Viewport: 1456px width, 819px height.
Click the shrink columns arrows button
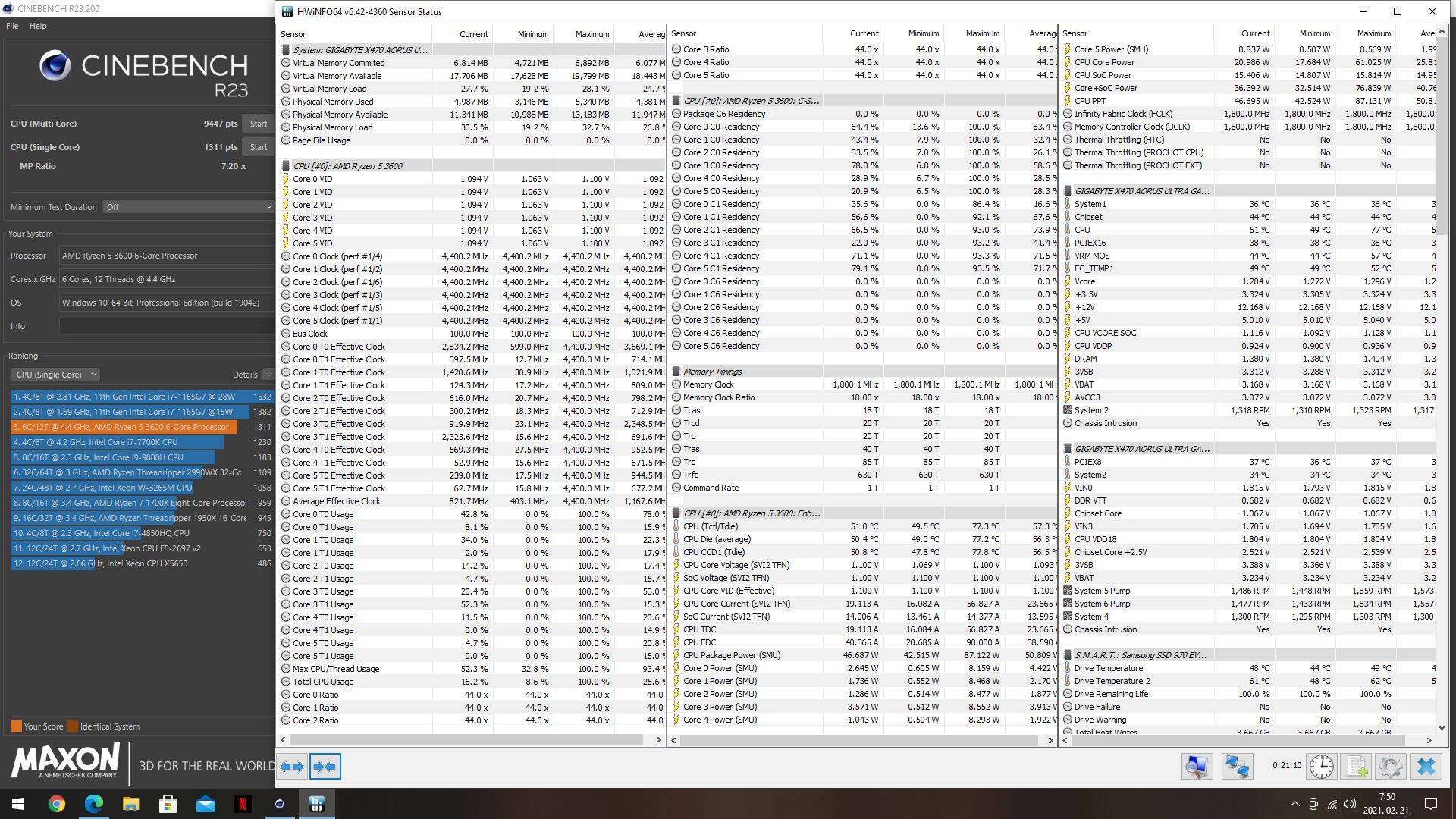[x=325, y=767]
